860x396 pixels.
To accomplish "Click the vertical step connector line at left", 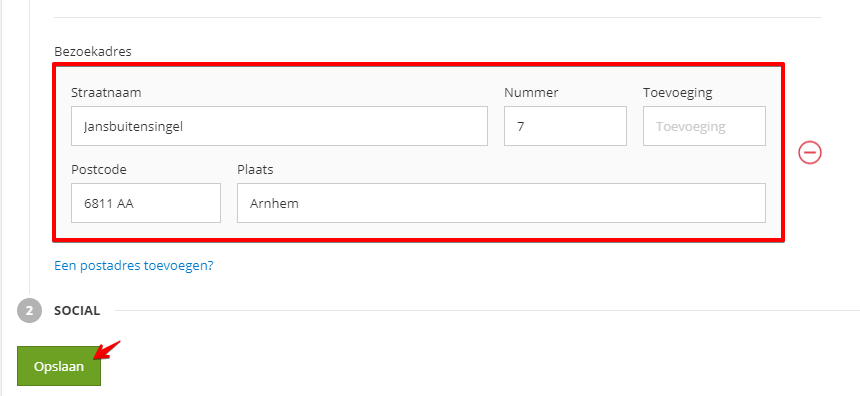I will coord(30,148).
